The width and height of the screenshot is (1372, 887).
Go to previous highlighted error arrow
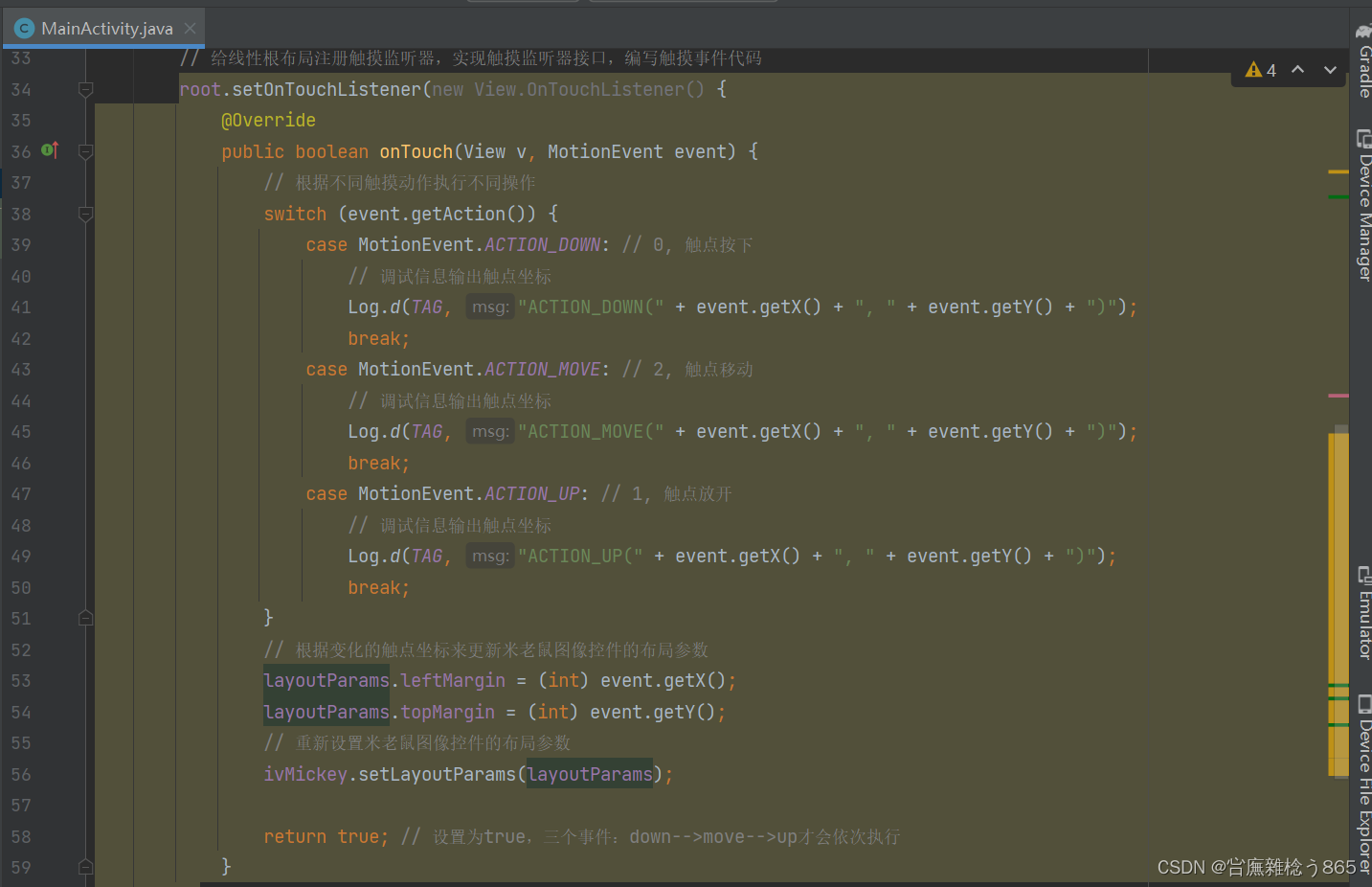click(1298, 70)
